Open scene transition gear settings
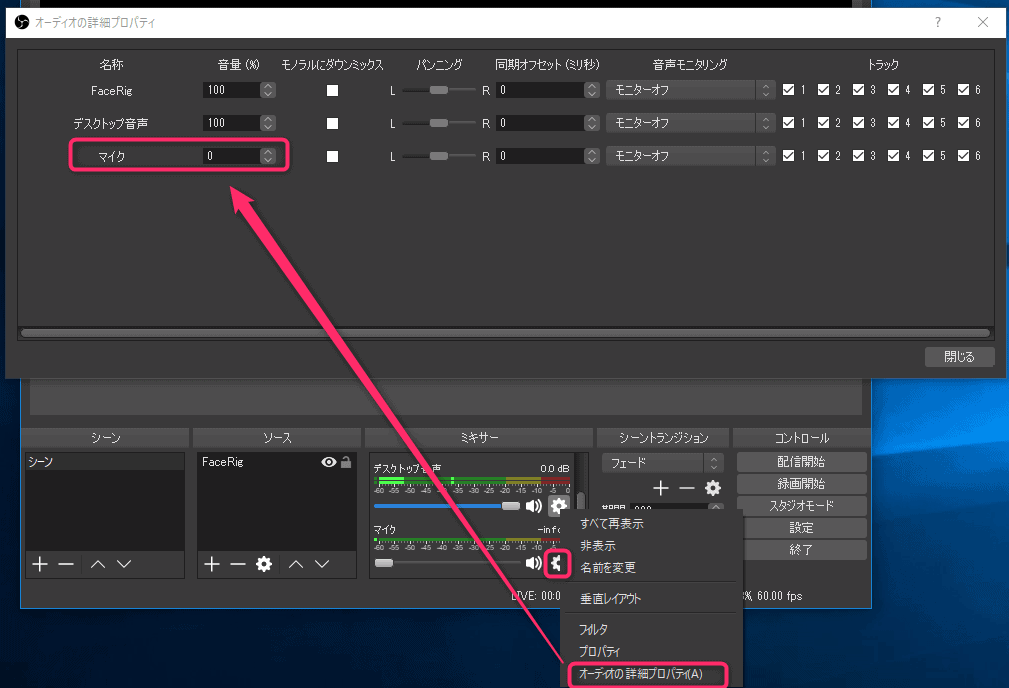Image resolution: width=1009 pixels, height=688 pixels. pos(713,488)
